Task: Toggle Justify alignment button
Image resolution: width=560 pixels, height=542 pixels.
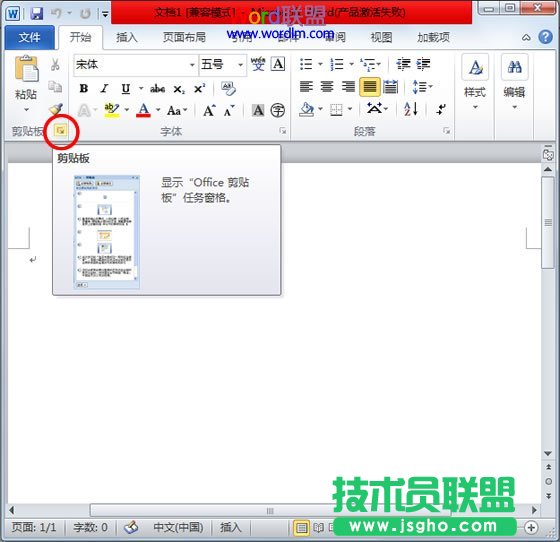Action: (370, 87)
